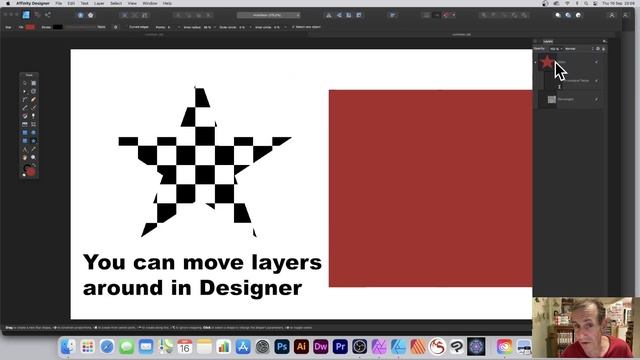Image resolution: width=640 pixels, height=360 pixels.
Task: Select the Transparency tool
Action: (33, 116)
